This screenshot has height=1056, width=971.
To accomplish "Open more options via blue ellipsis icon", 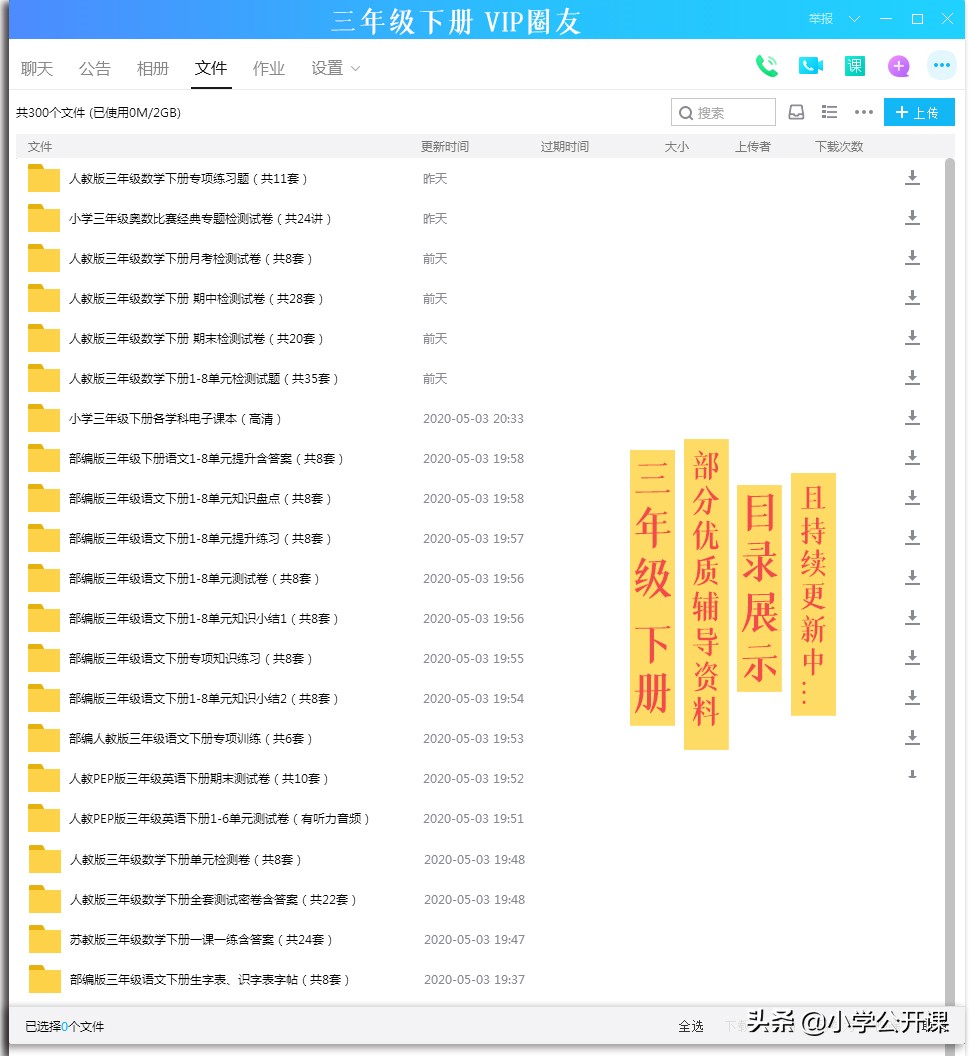I will tap(941, 64).
